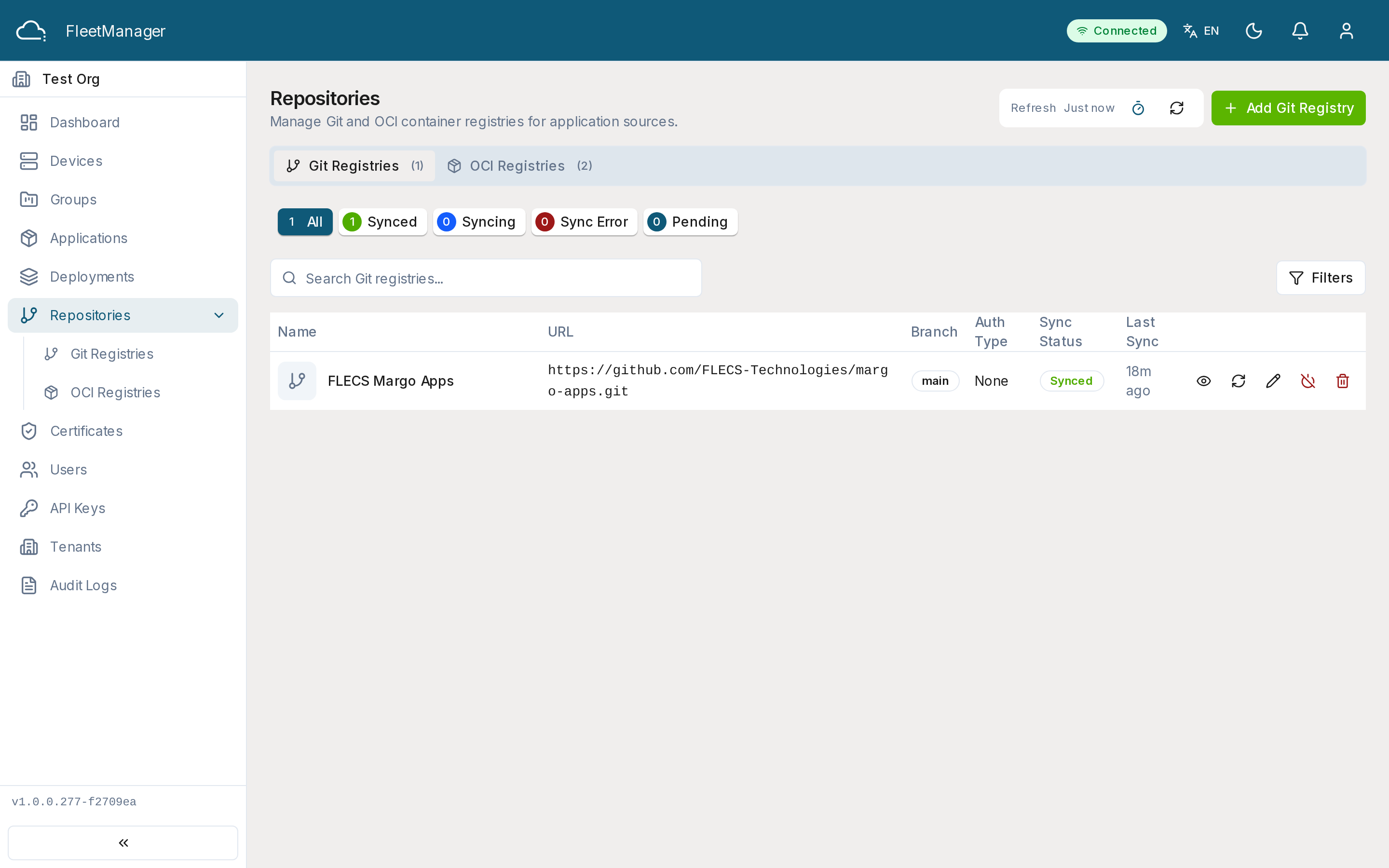The image size is (1389, 868).
Task: Switch to OCI Registries tab
Action: (519, 166)
